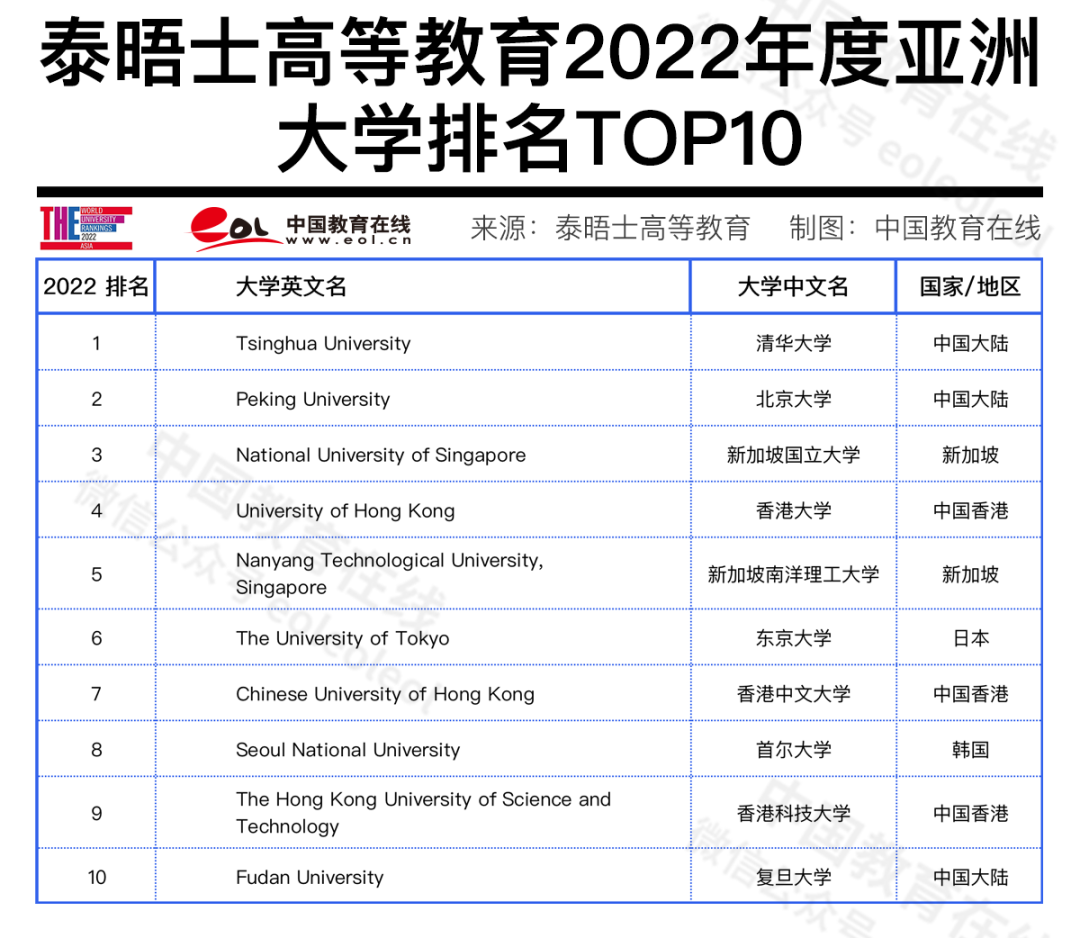
Task: Click the The University of Tokyo entry
Action: (343, 638)
